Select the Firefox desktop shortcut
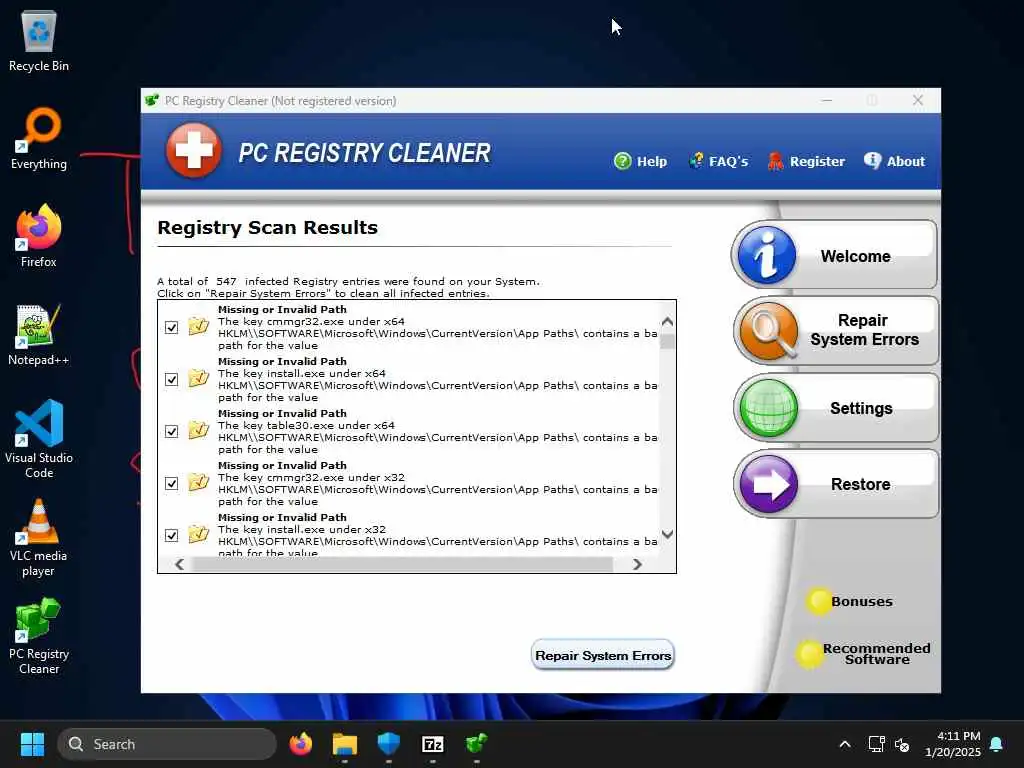Image resolution: width=1024 pixels, height=768 pixels. [39, 236]
